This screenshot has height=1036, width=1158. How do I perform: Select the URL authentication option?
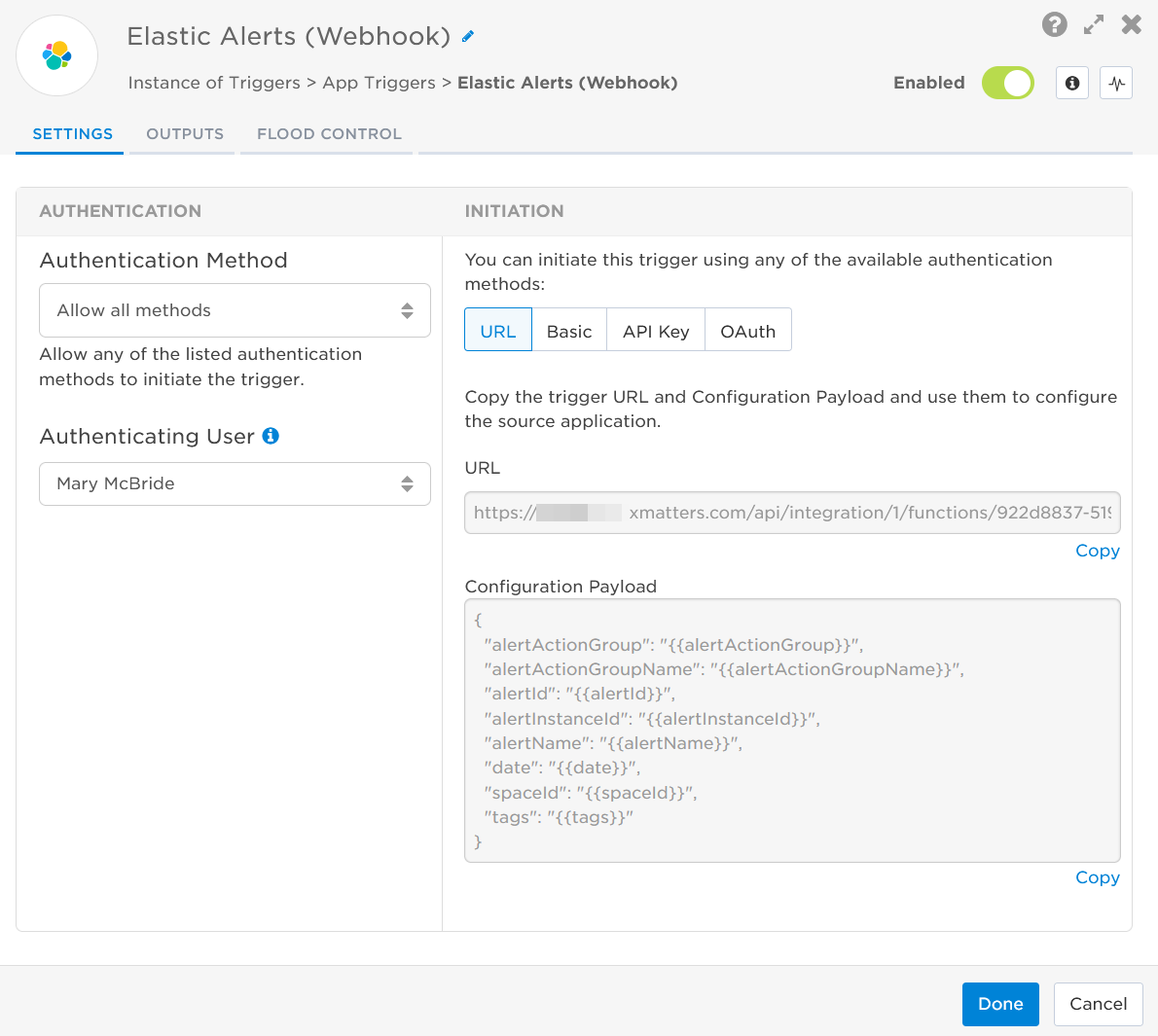click(x=498, y=332)
